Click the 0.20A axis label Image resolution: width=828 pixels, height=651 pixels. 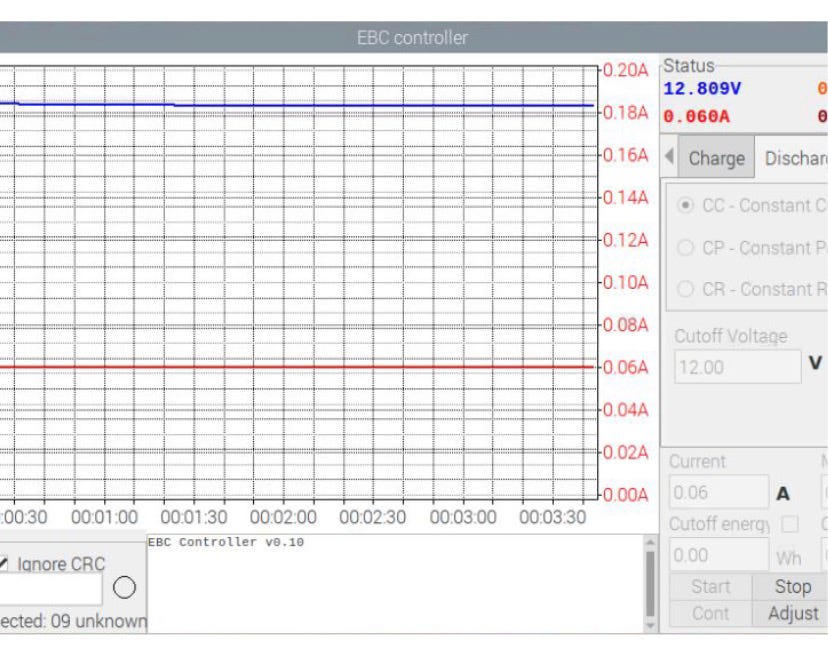[x=625, y=70]
